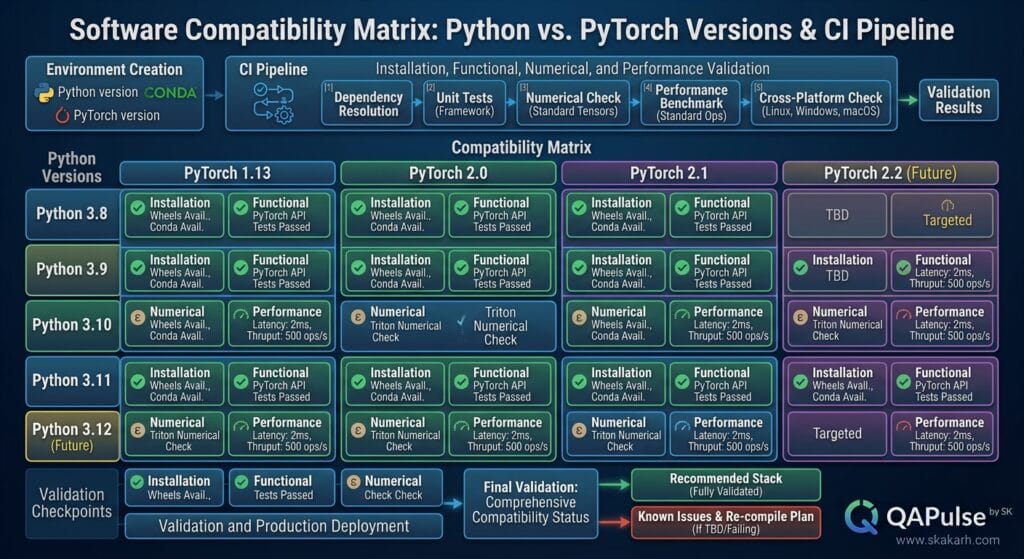Screen dimensions: 1024x559
Task: Click gauge icon in Python 3.10 PyTorch 1.13 Performance
Action: pos(241,315)
